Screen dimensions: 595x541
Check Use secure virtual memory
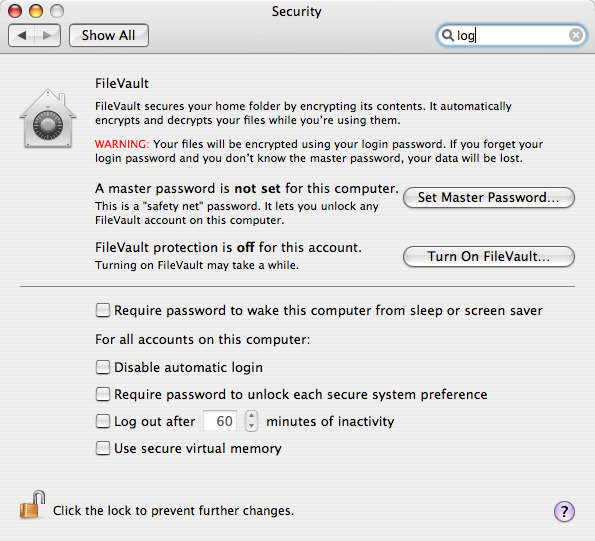point(102,448)
